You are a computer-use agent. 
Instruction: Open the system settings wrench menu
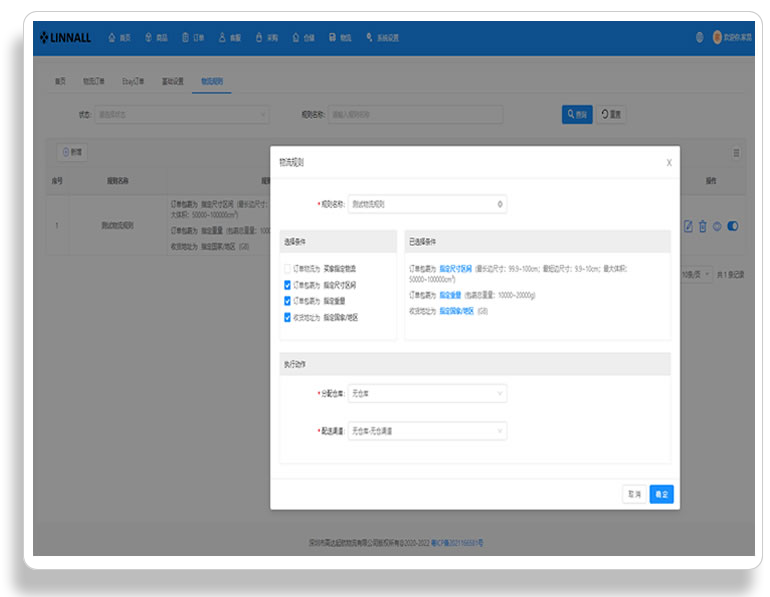[x=382, y=38]
